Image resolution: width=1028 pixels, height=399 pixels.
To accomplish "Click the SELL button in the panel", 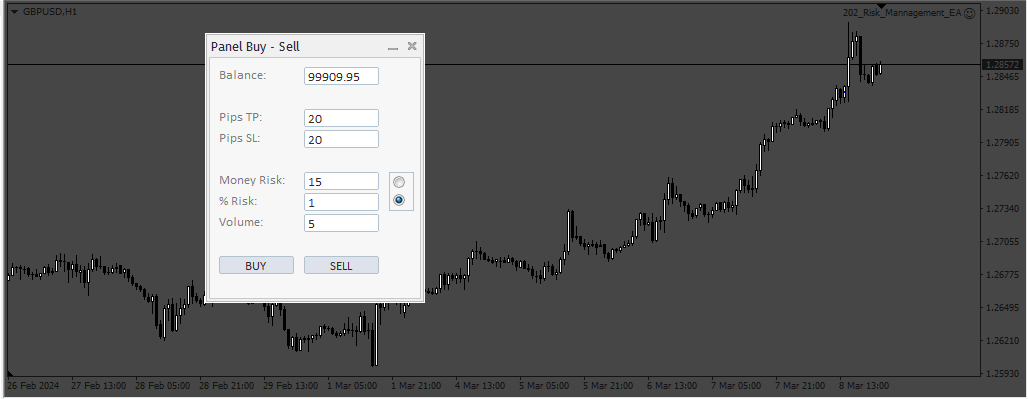I will click(341, 265).
